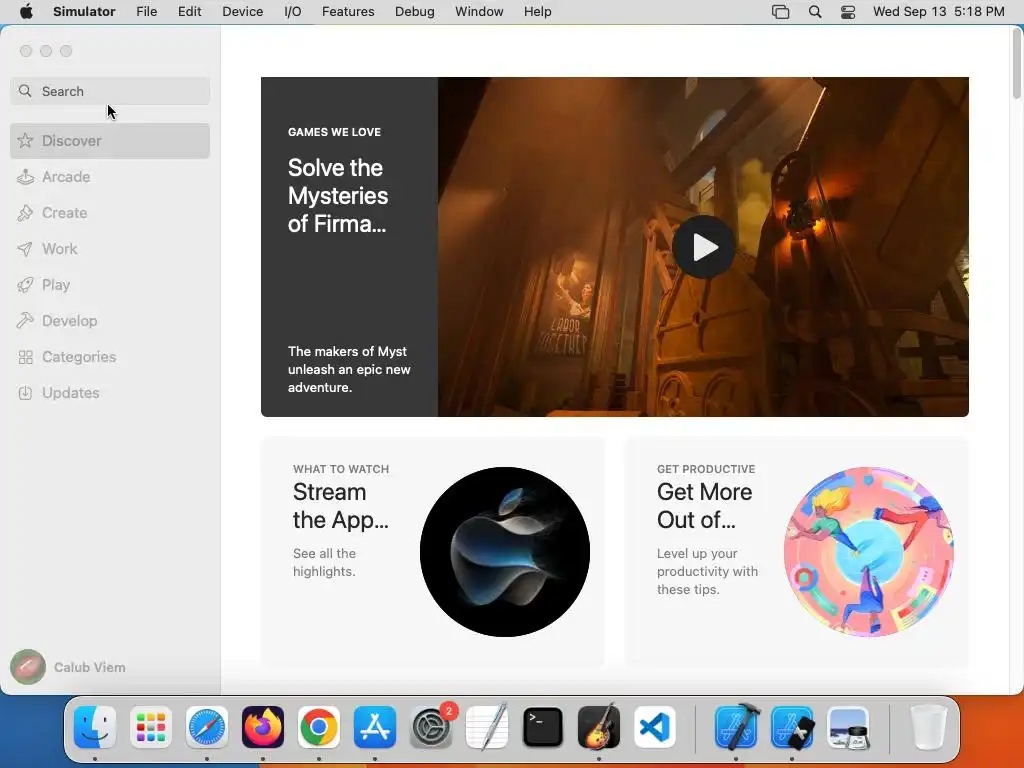Click the Apple event logo thumbnail
1024x768 pixels.
click(x=505, y=552)
